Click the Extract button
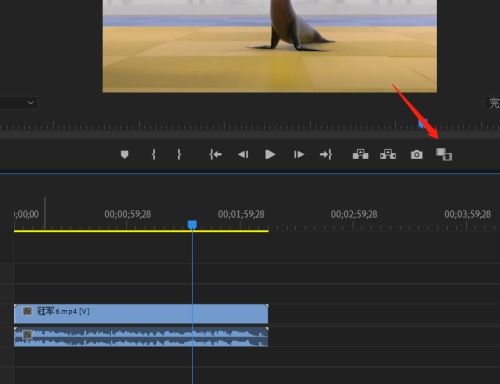500x384 pixels. pyautogui.click(x=388, y=154)
